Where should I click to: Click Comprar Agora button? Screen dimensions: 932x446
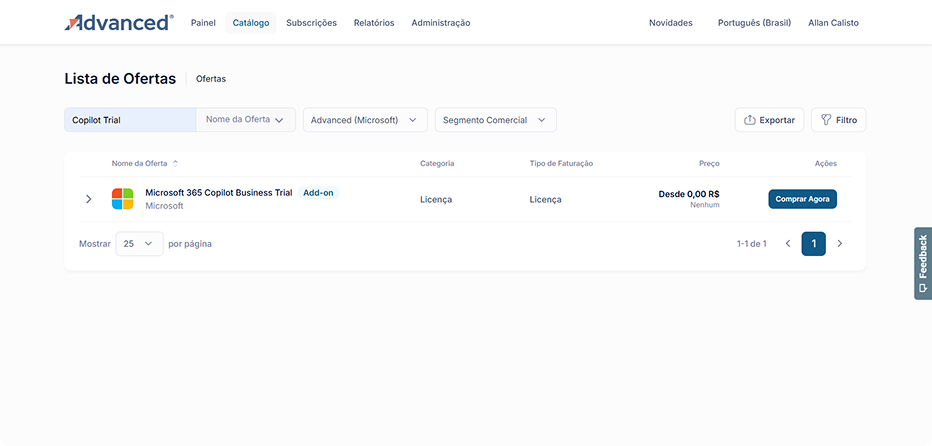(802, 199)
